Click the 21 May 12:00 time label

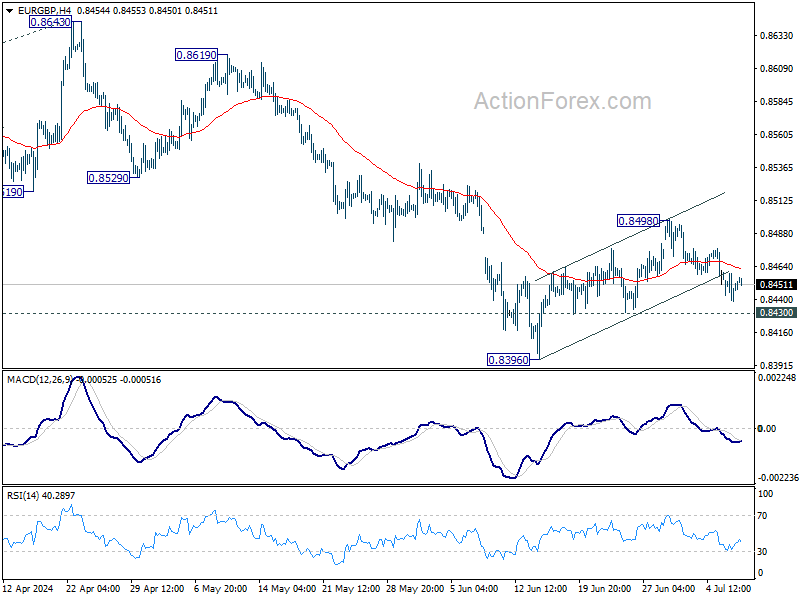349,589
